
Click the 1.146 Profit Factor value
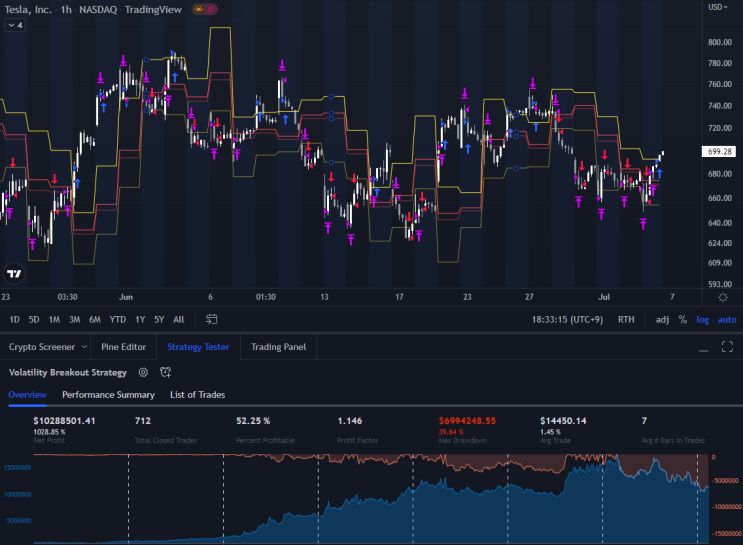point(350,421)
